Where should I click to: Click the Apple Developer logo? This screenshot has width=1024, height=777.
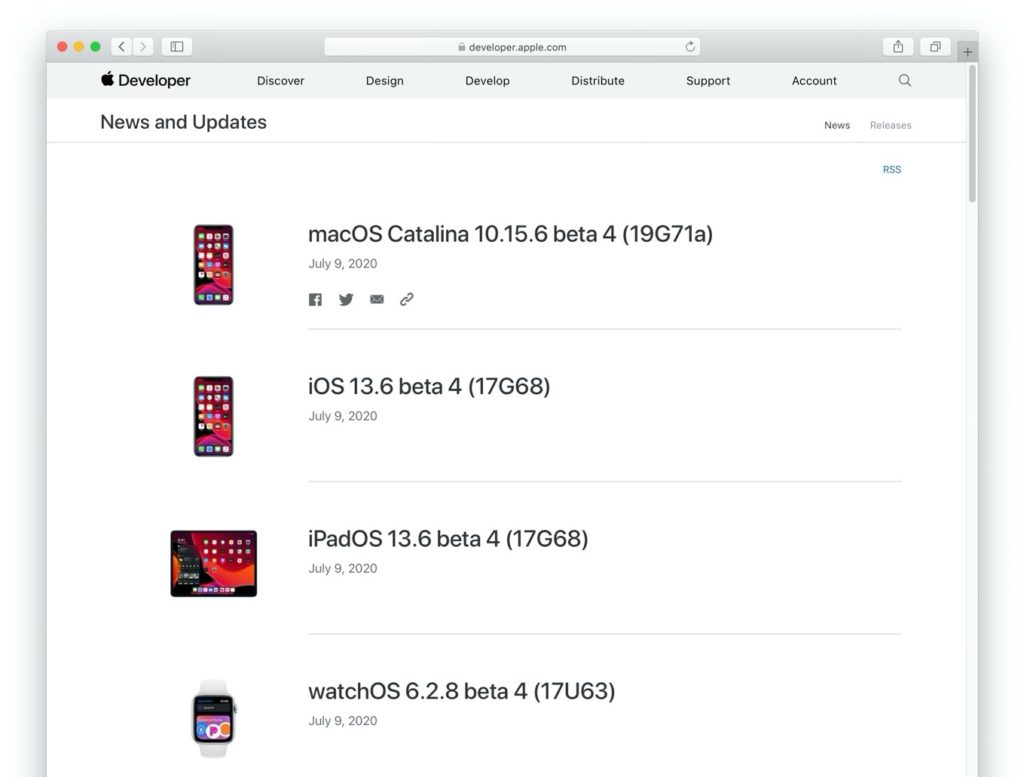[144, 80]
